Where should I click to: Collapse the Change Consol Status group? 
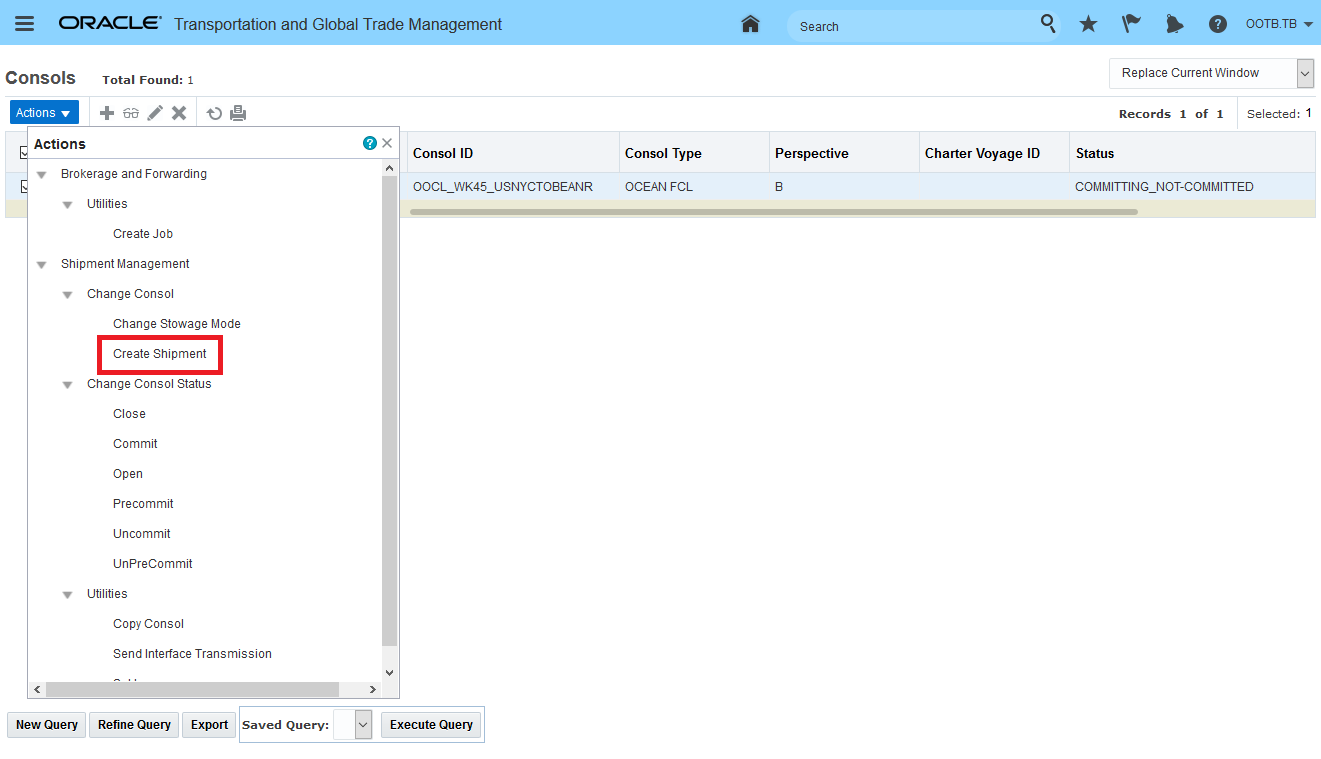point(67,385)
